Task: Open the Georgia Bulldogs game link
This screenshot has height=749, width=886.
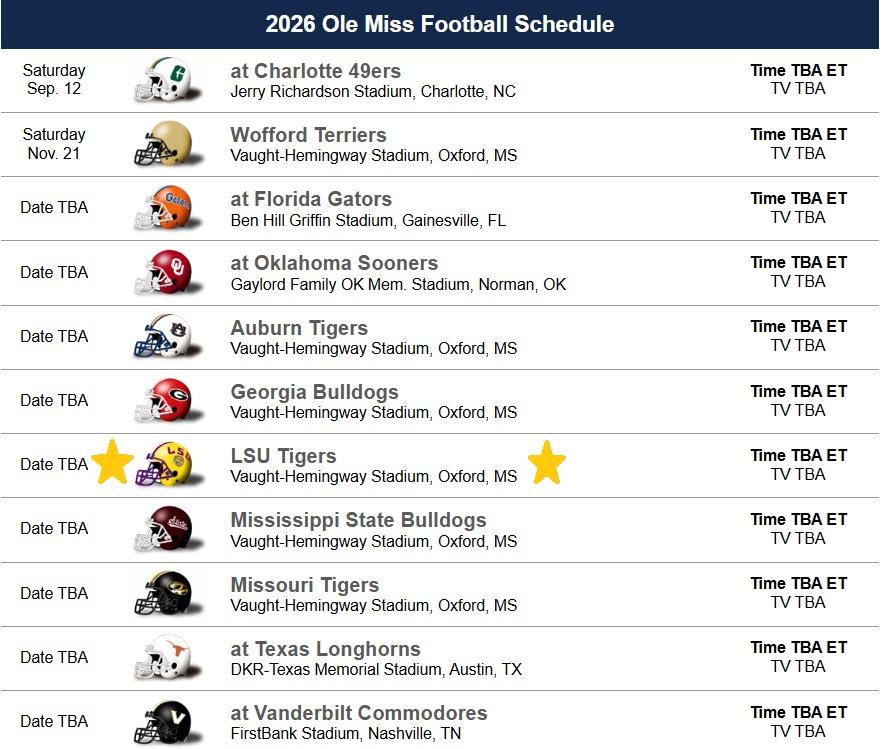Action: click(314, 392)
